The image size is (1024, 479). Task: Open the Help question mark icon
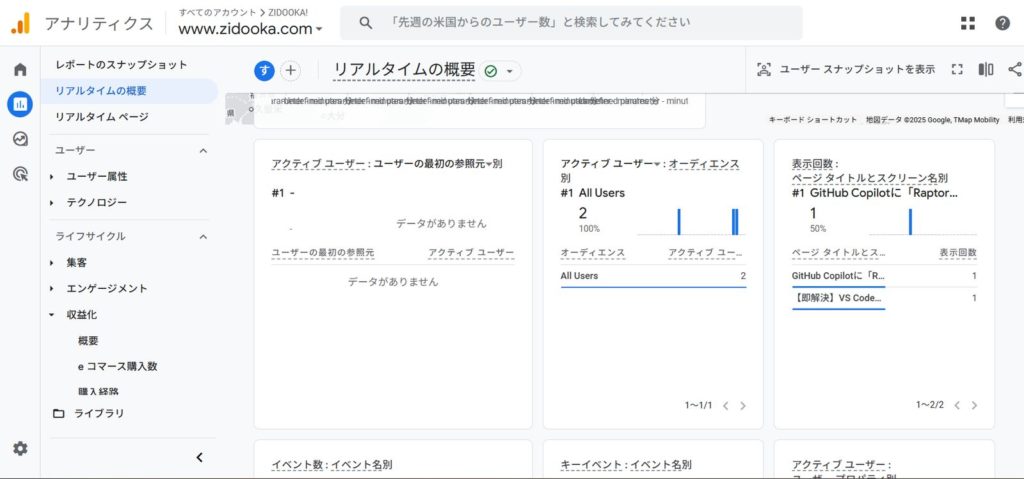(x=1002, y=23)
